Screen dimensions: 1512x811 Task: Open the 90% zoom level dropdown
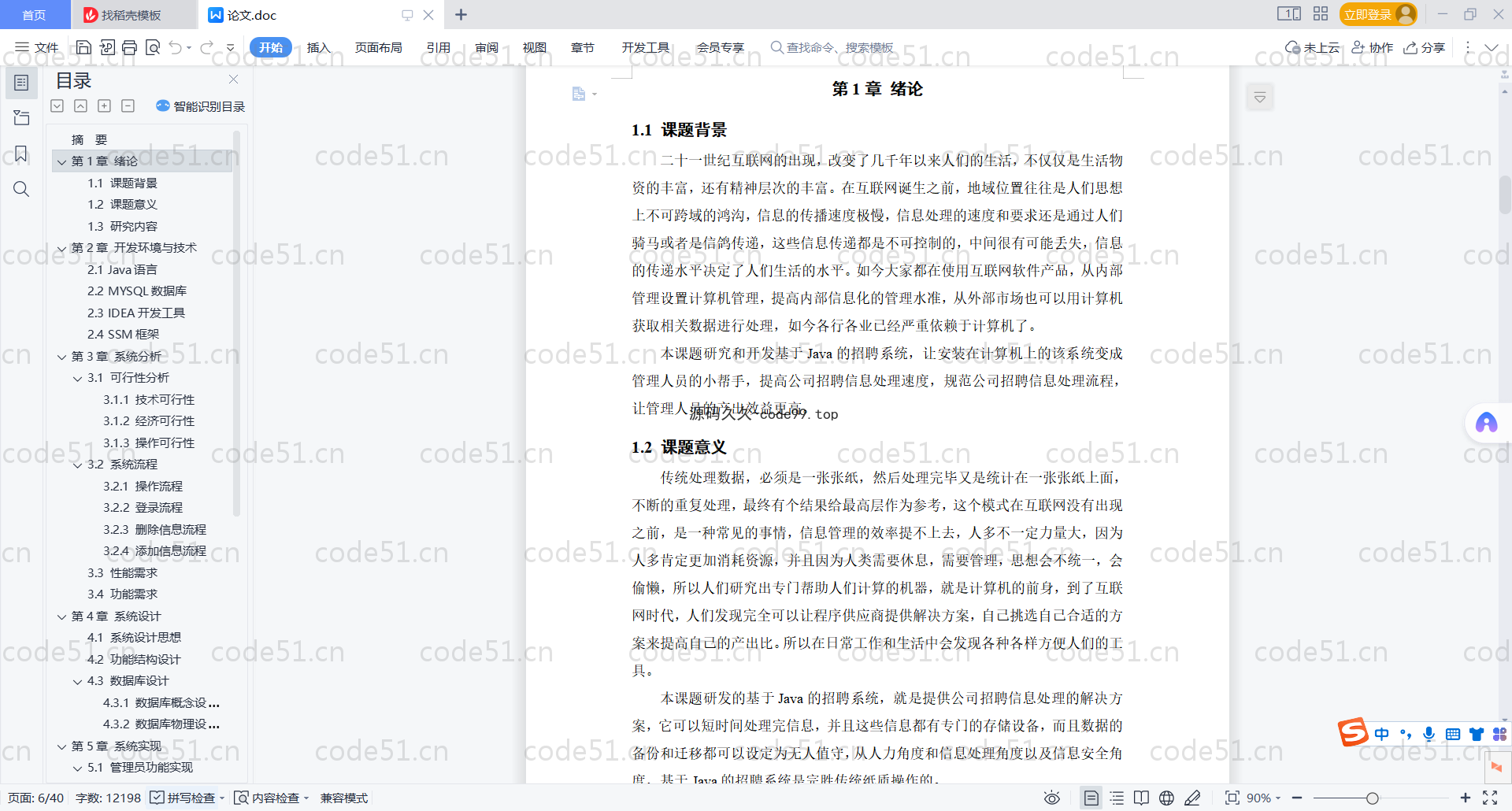pos(1264,798)
